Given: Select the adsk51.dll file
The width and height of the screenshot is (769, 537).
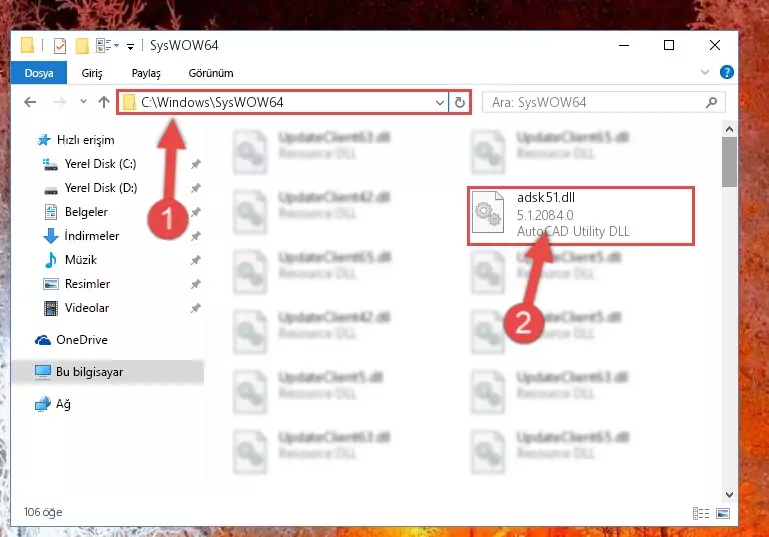Looking at the screenshot, I should click(x=581, y=216).
